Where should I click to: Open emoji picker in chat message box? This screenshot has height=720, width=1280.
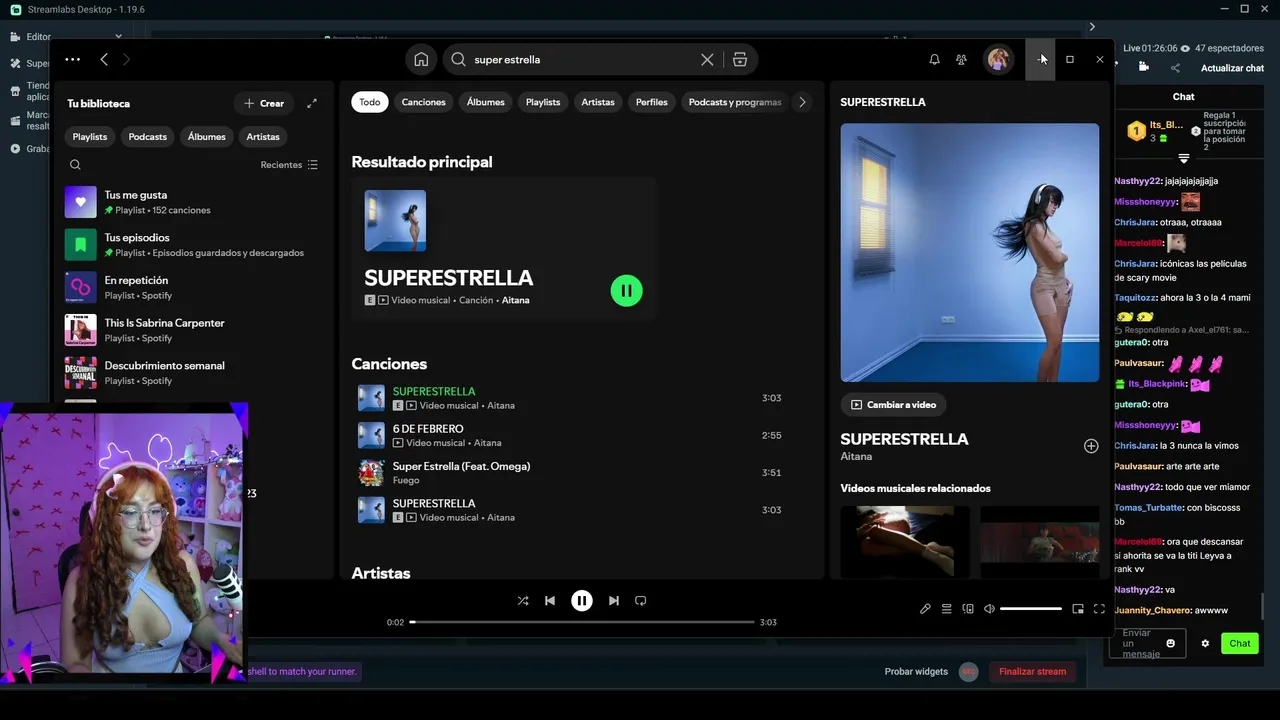click(1171, 643)
